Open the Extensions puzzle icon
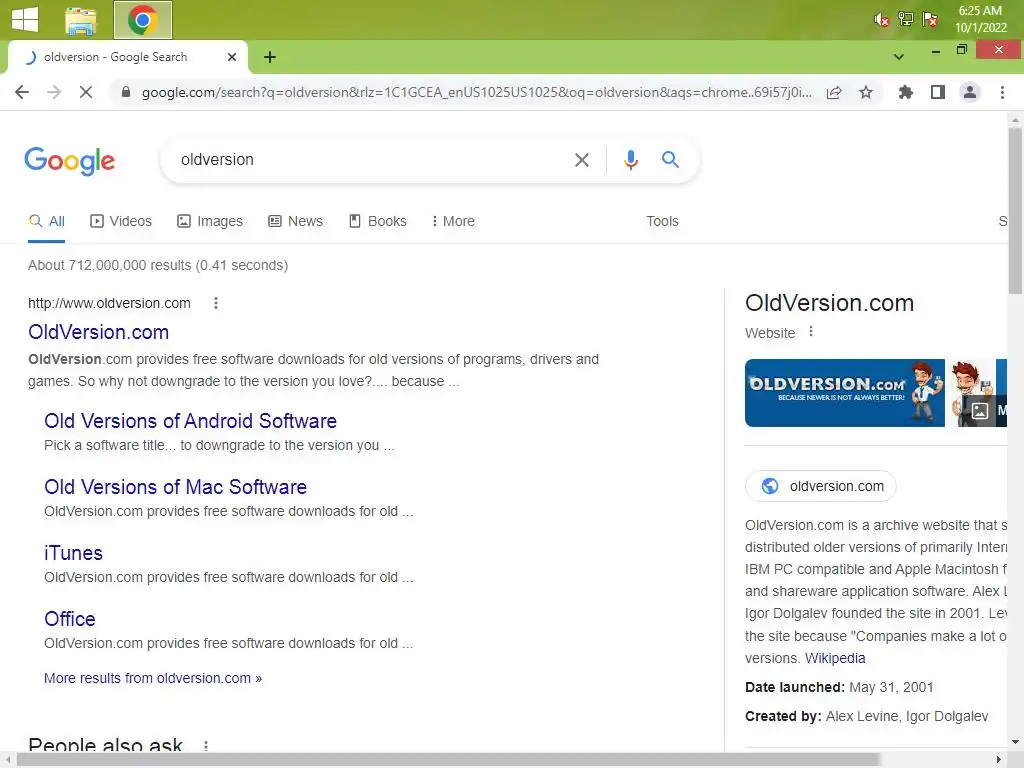This screenshot has width=1024, height=768. [906, 92]
